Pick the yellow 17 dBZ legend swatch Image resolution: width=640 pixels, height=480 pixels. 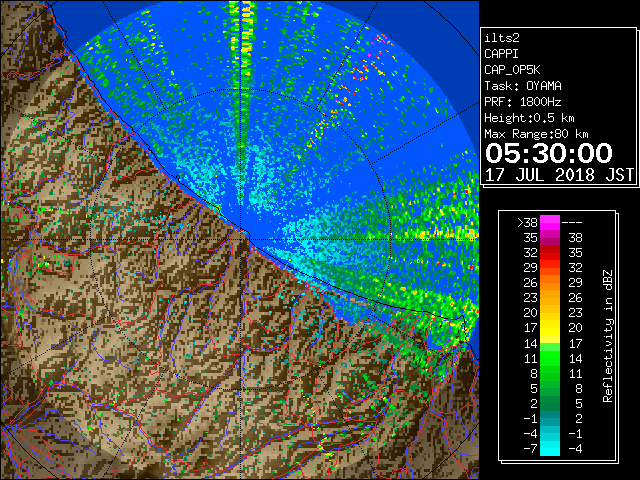pos(550,328)
